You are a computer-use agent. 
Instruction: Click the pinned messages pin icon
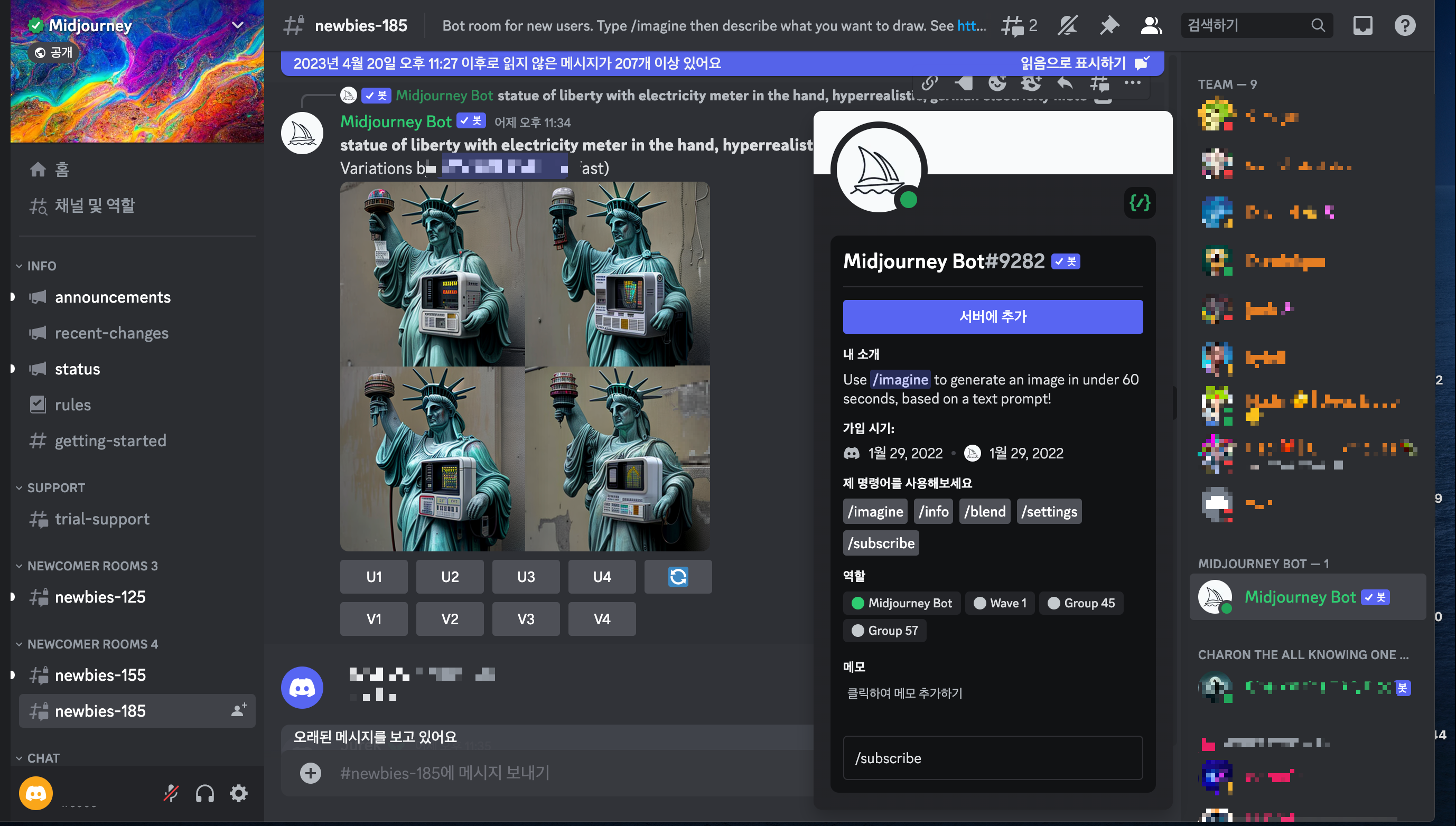pyautogui.click(x=1109, y=25)
